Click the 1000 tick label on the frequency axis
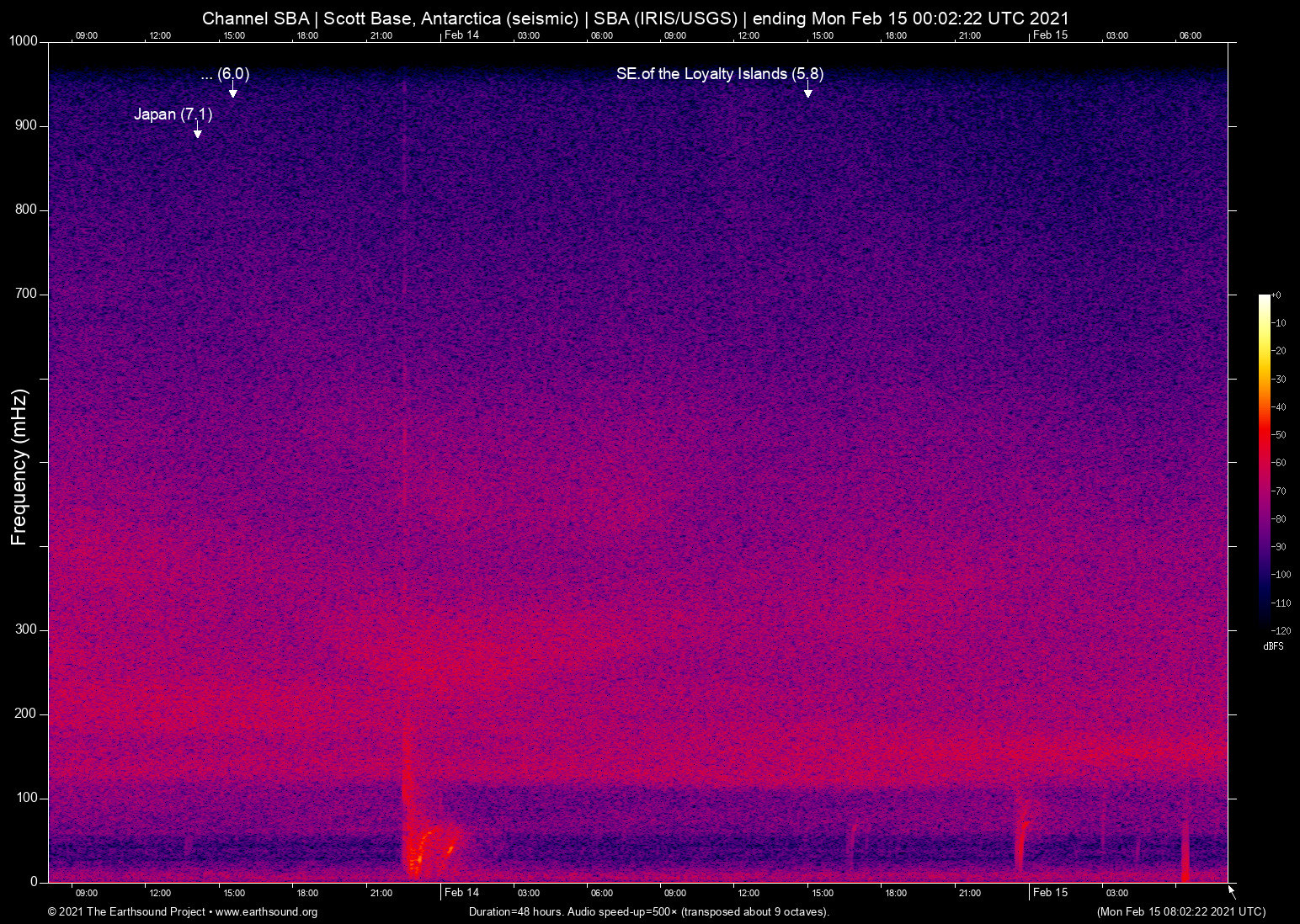Screen dimensions: 1300x924 24,41
